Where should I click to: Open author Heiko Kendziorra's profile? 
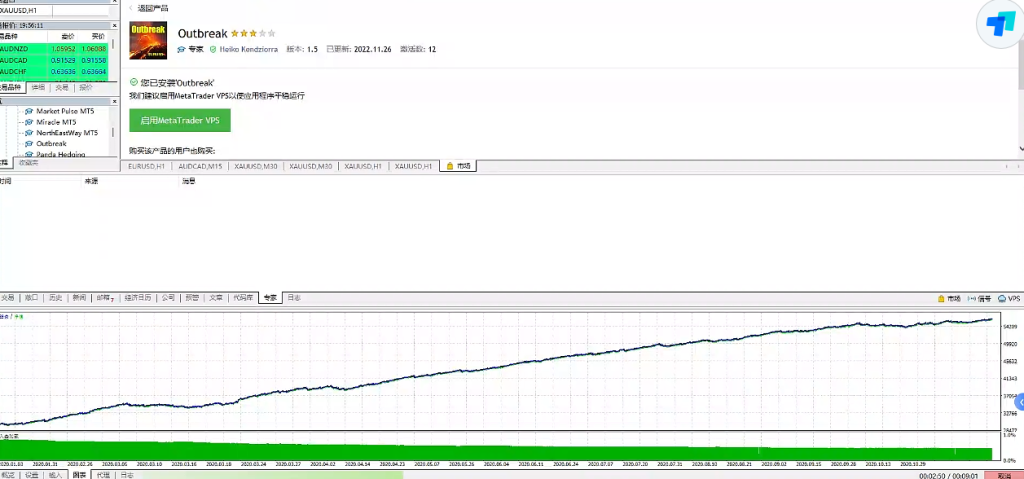pos(247,49)
